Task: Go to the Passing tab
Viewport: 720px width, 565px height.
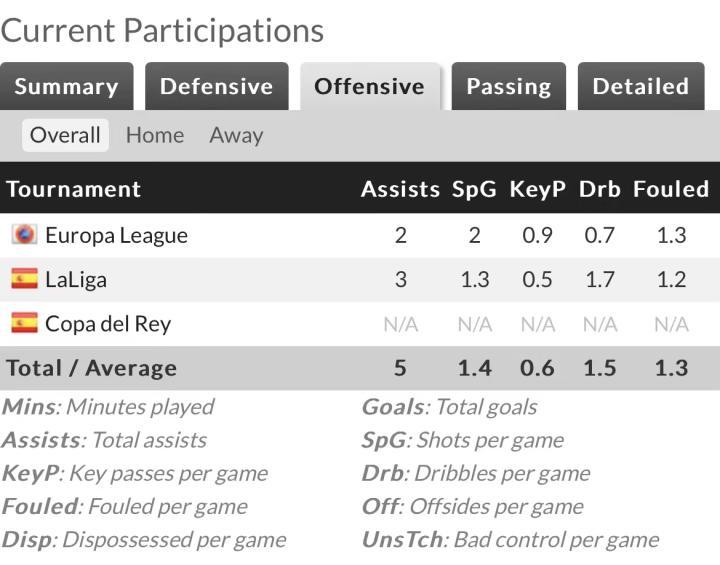Action: (508, 87)
